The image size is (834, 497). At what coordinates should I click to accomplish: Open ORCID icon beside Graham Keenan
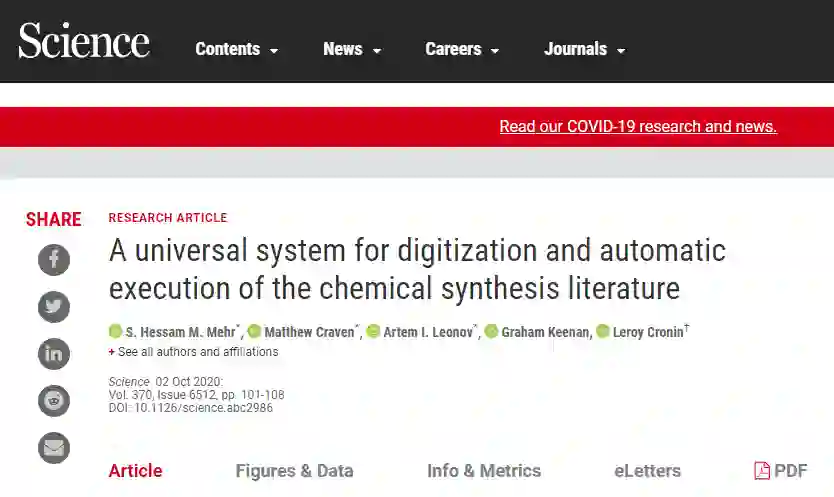click(x=491, y=332)
